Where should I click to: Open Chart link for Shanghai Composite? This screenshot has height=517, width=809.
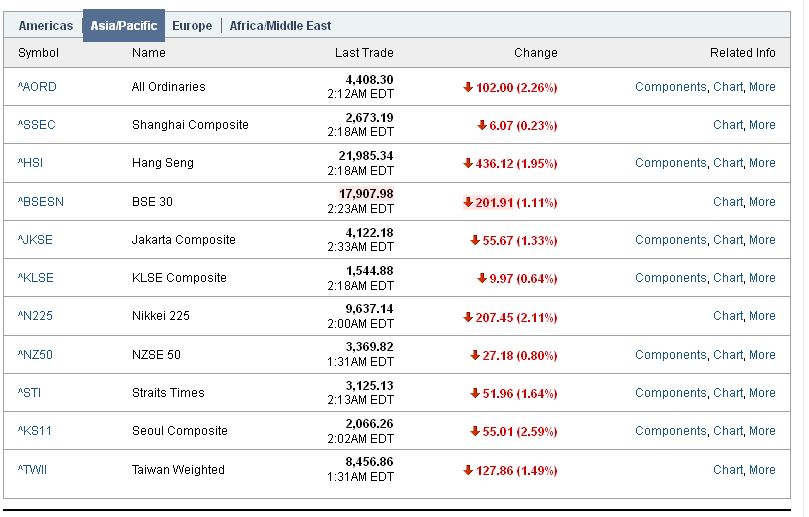(x=727, y=125)
